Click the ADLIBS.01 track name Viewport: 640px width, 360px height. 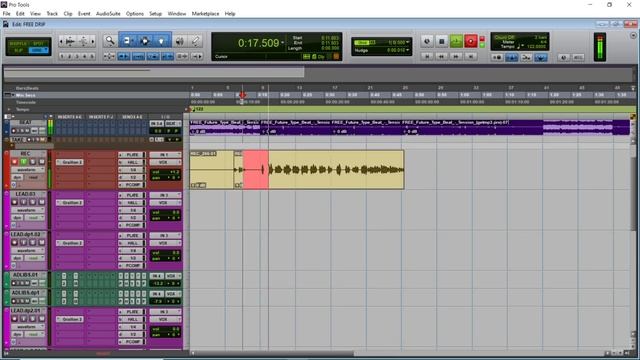(x=24, y=275)
